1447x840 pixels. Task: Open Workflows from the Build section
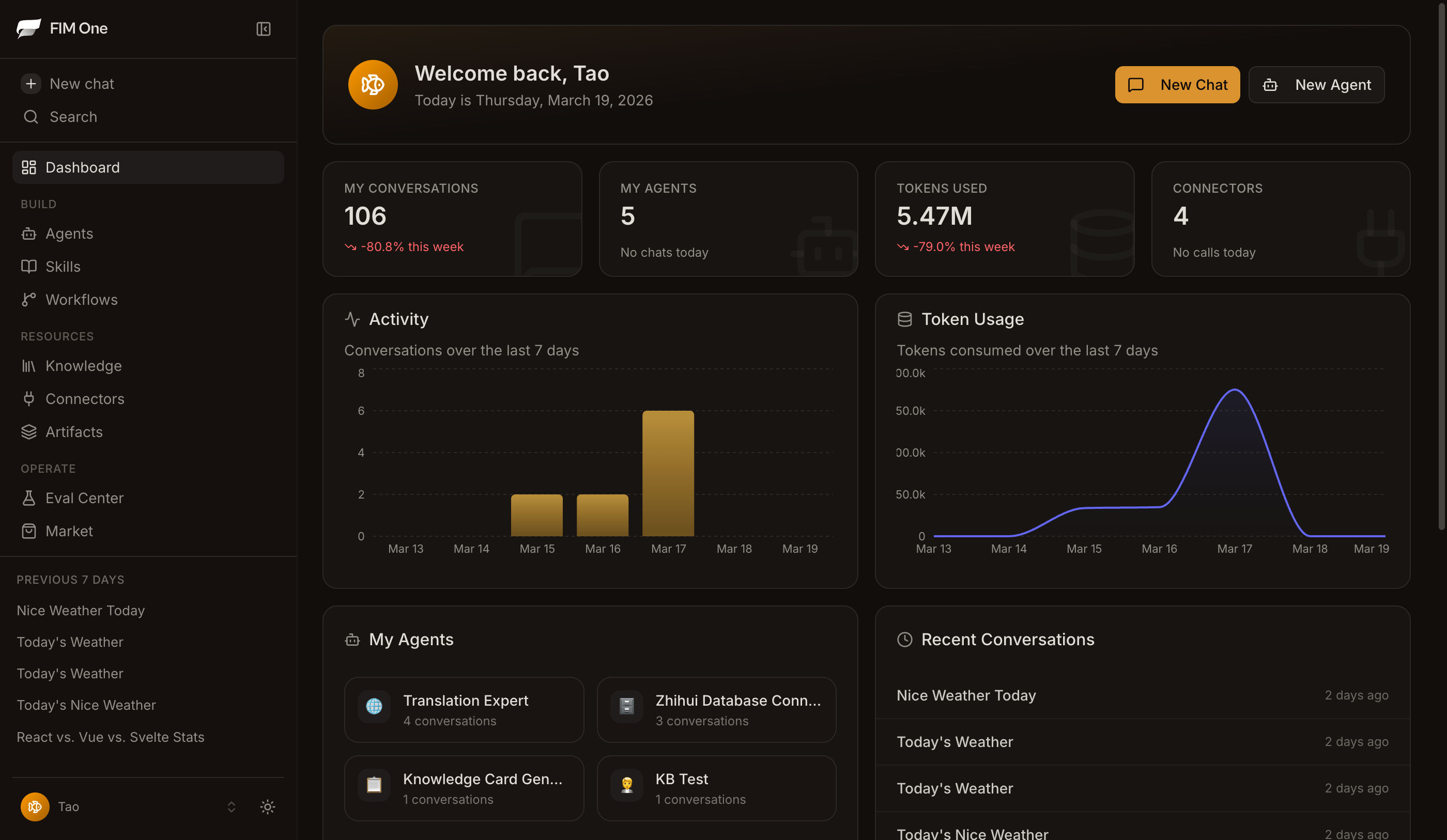(81, 299)
